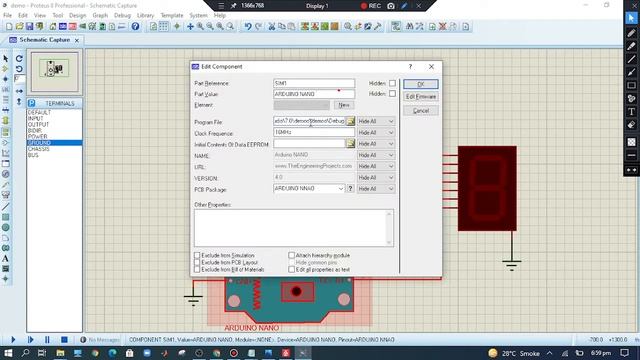Open the Design menu
The image size is (640, 360).
78,15
